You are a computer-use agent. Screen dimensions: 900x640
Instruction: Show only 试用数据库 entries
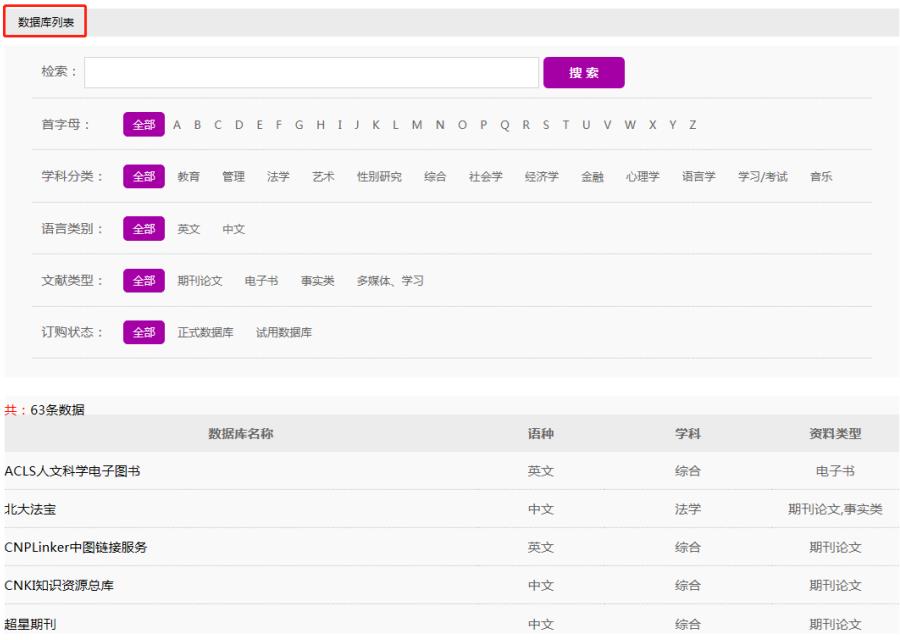tap(283, 333)
